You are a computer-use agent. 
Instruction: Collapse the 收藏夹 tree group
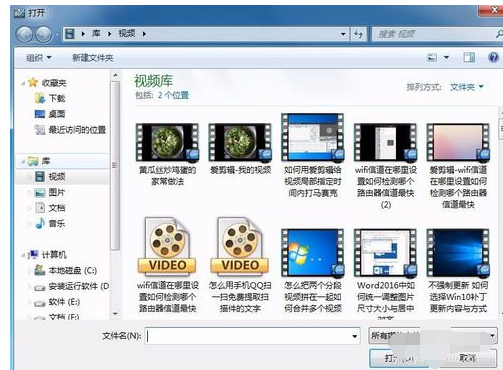pyautogui.click(x=23, y=83)
